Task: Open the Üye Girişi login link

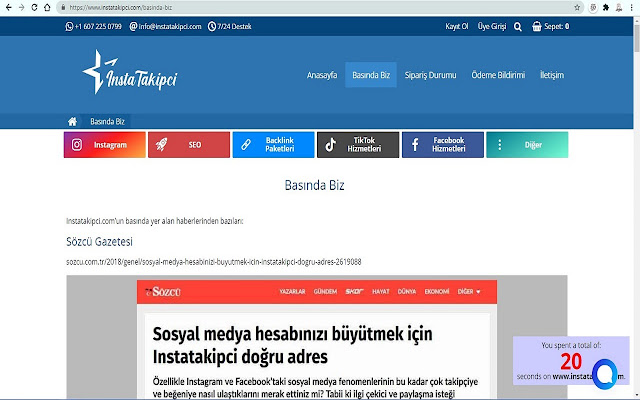Action: point(492,27)
